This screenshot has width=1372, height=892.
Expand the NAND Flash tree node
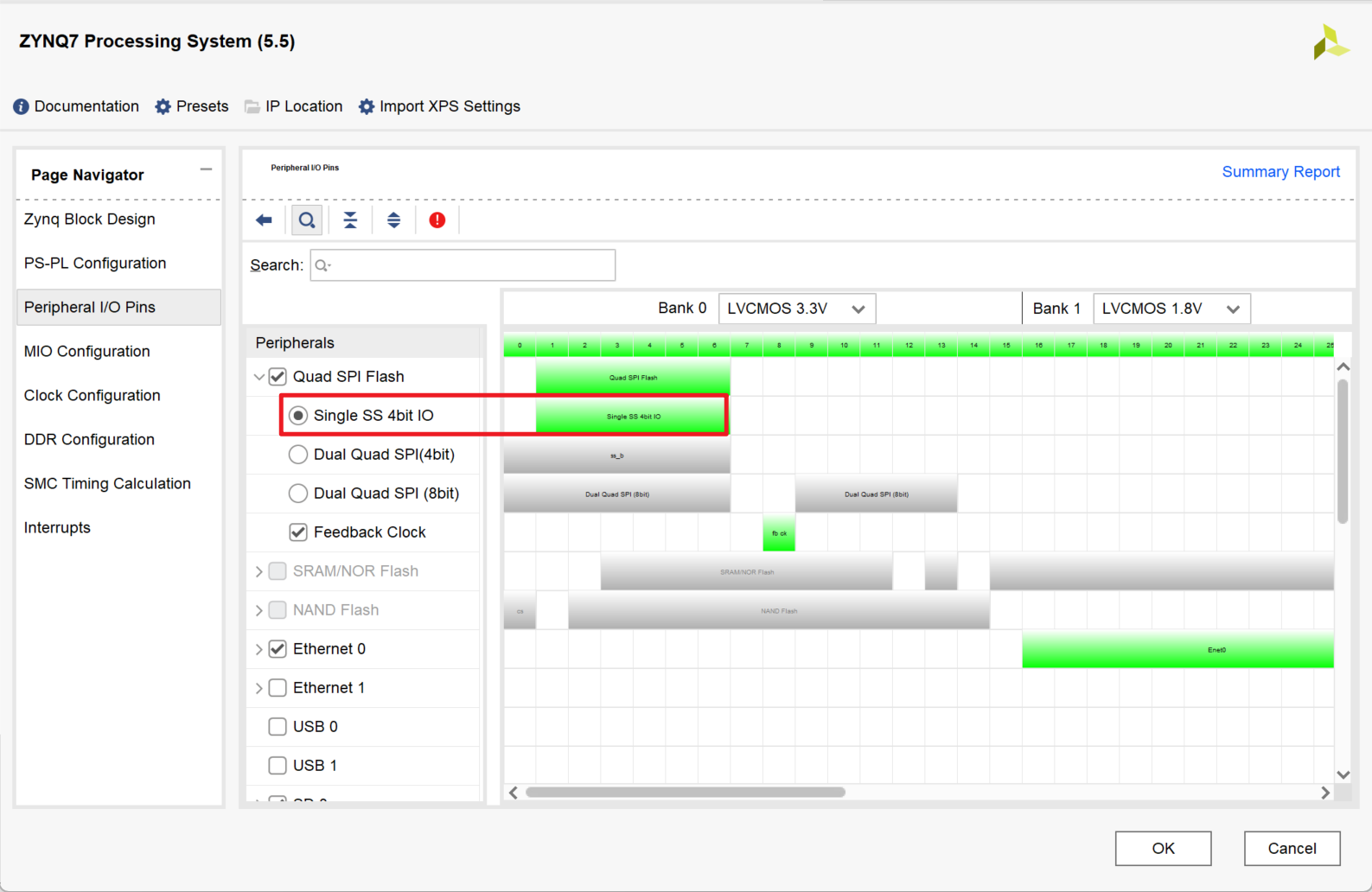(258, 610)
